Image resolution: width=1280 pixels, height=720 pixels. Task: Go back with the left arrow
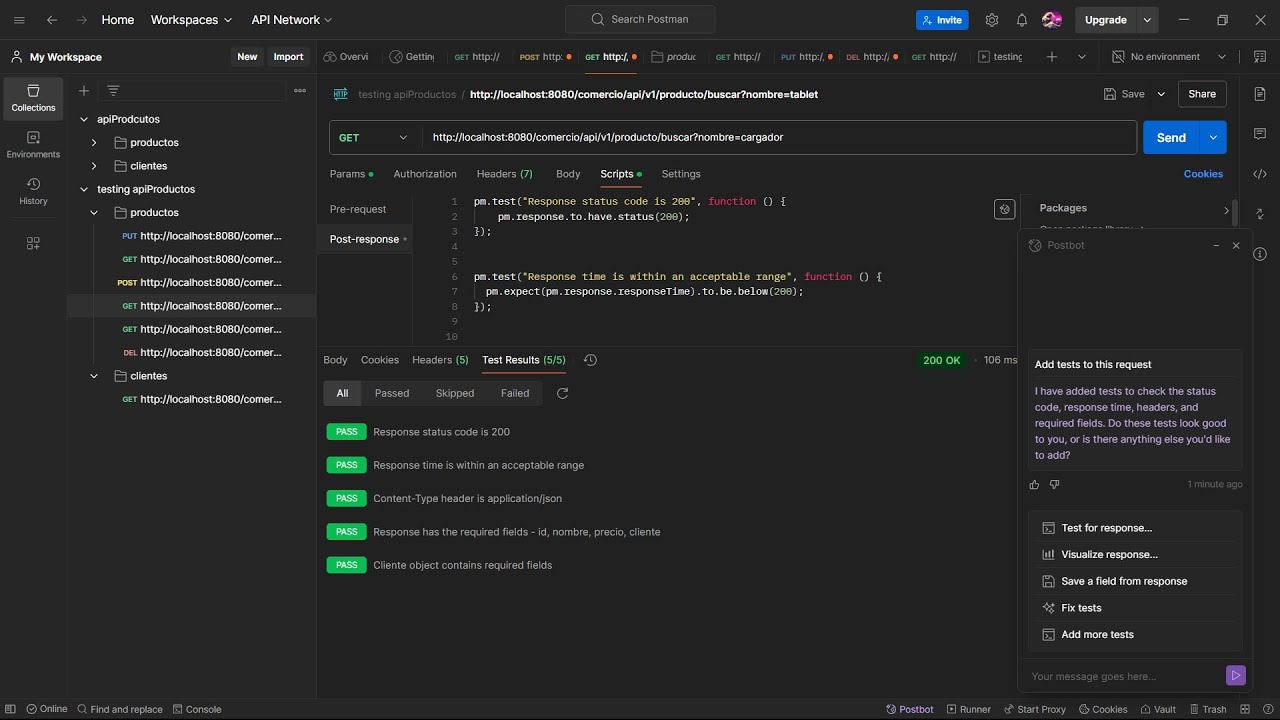[x=52, y=20]
